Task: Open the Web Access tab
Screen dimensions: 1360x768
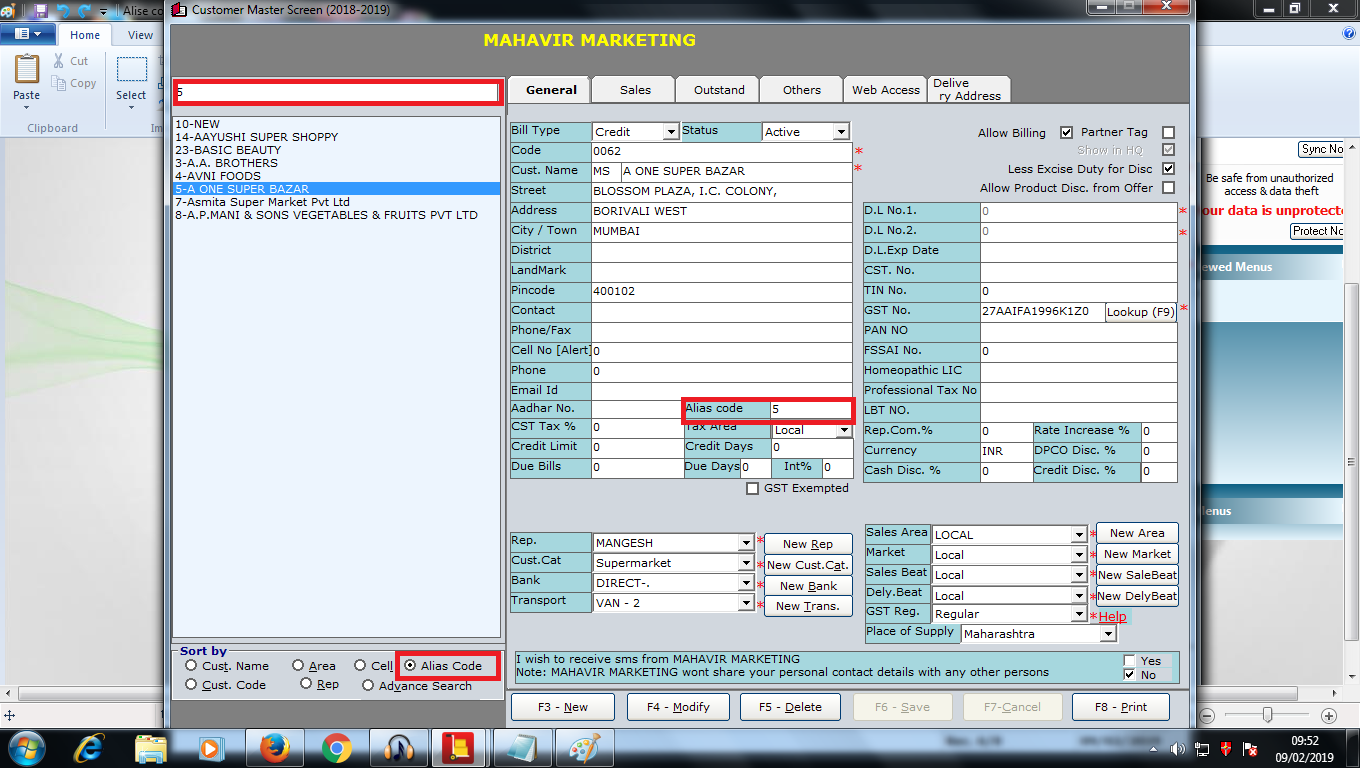Action: click(885, 90)
